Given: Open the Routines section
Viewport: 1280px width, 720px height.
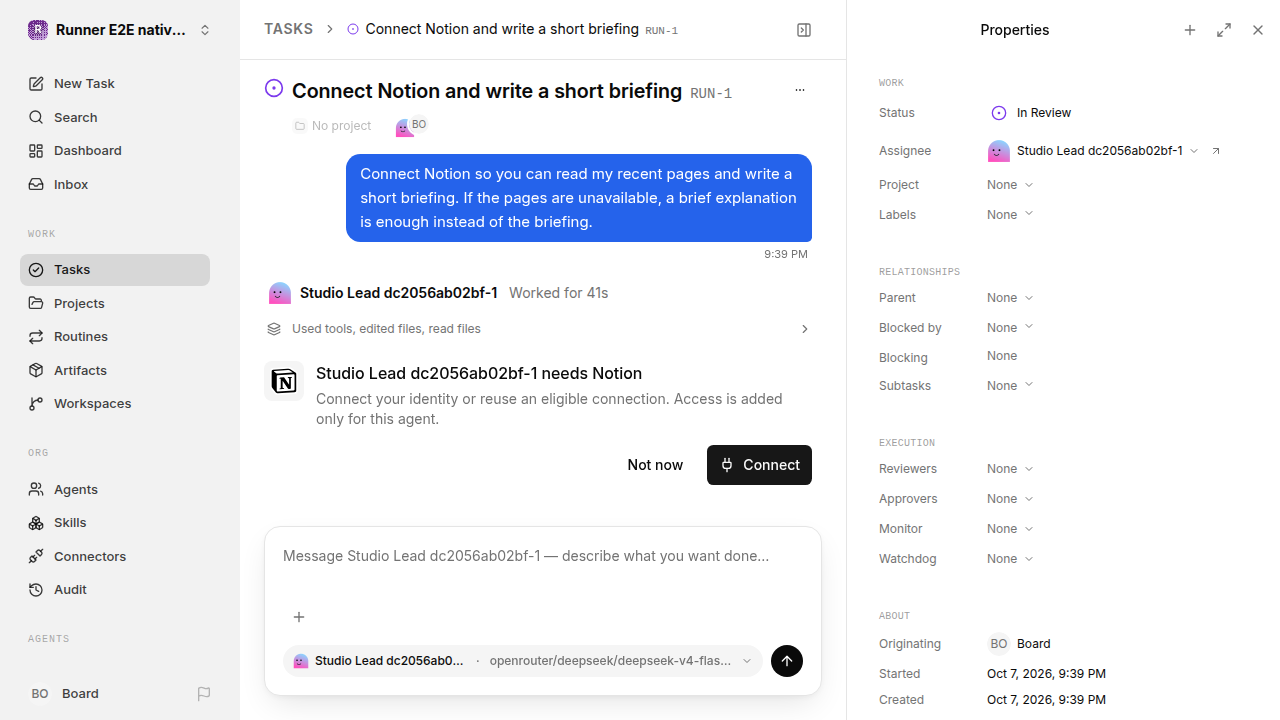Looking at the screenshot, I should (115, 337).
